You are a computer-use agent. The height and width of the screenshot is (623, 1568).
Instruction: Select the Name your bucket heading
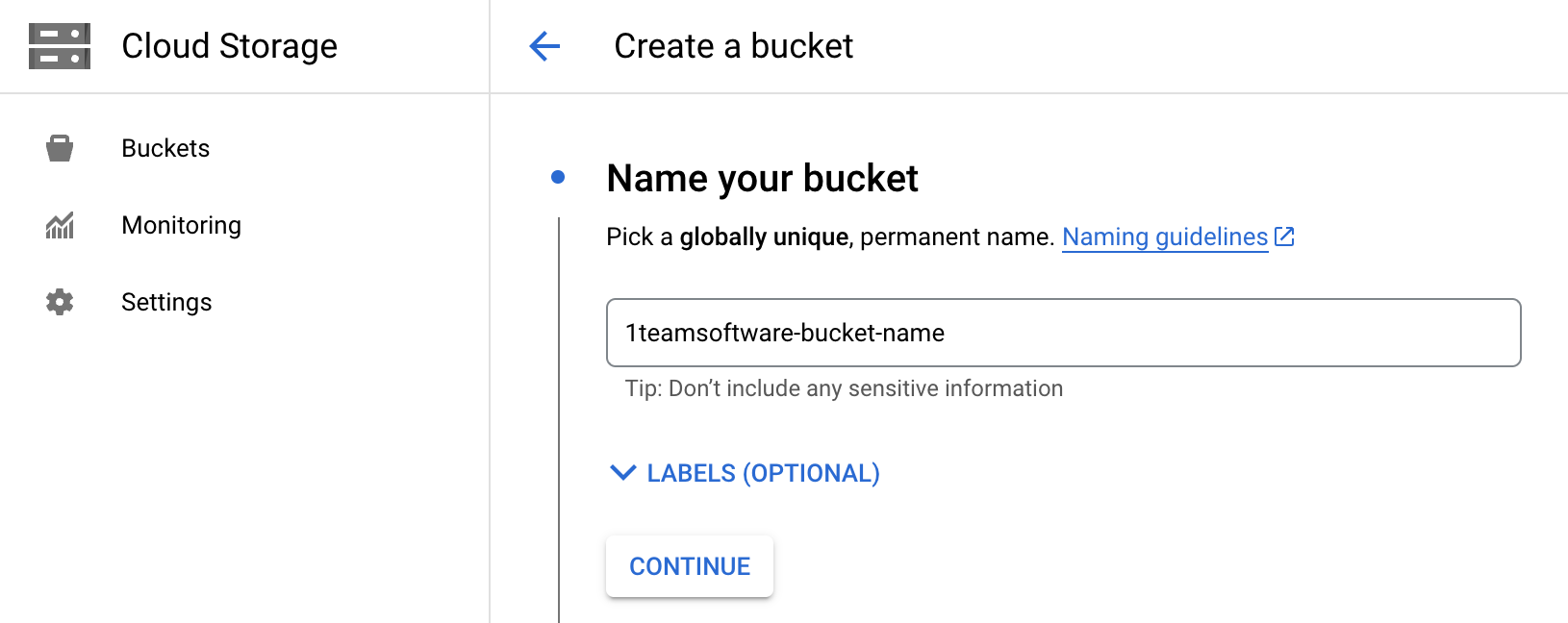pyautogui.click(x=762, y=178)
